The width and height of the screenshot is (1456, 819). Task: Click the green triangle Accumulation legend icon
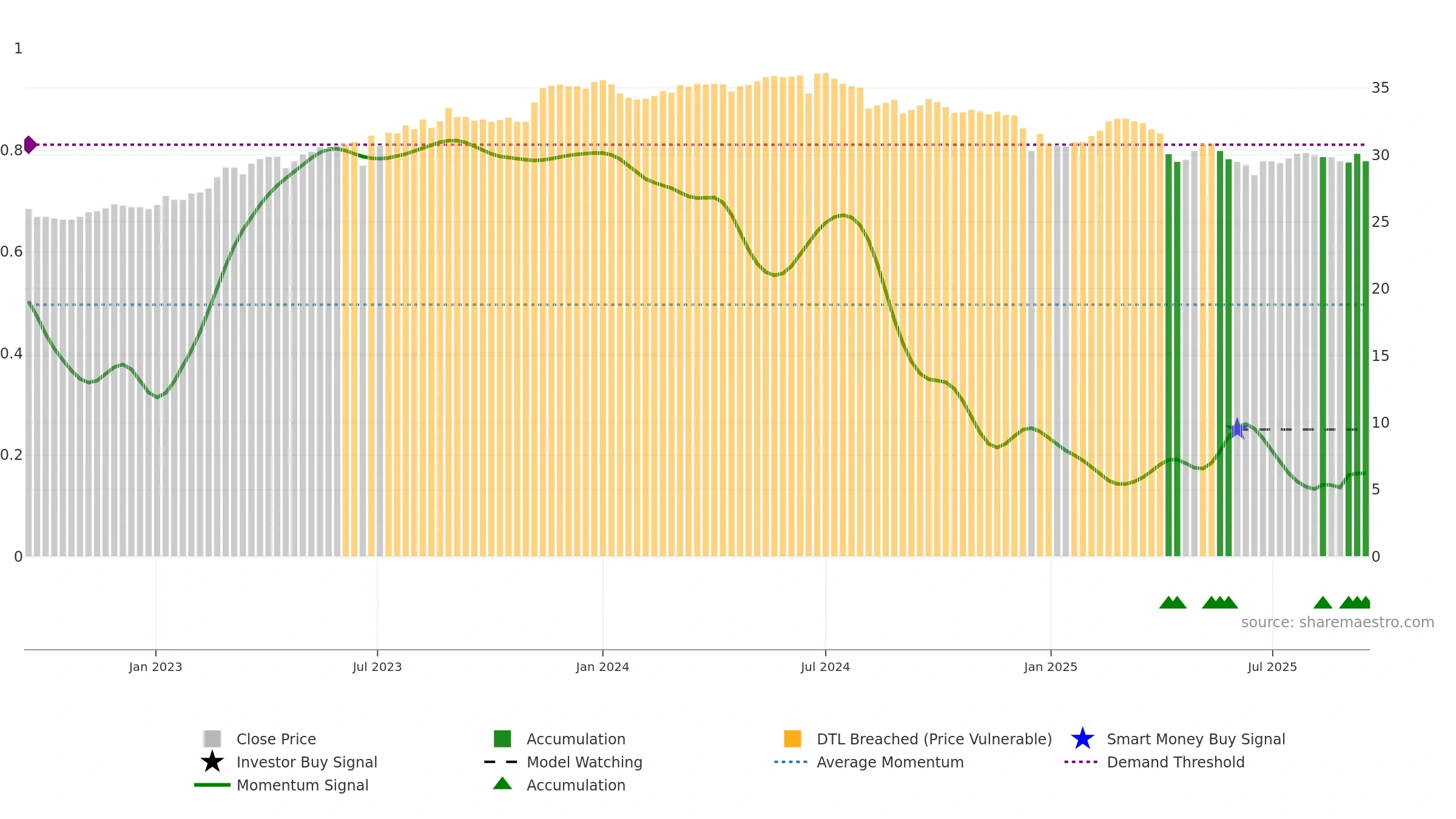(502, 784)
